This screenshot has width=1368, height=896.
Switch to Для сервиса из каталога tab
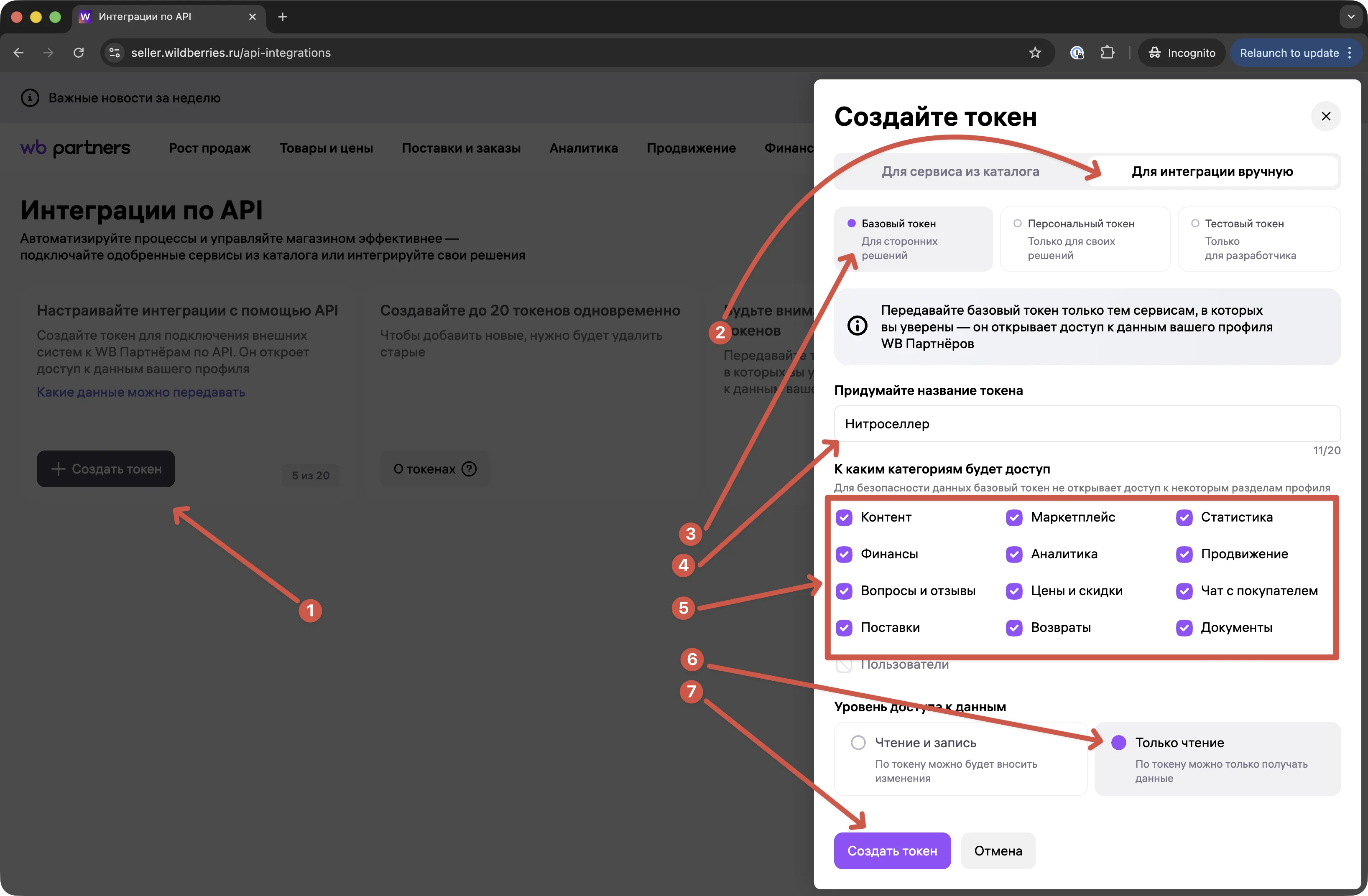coord(961,171)
